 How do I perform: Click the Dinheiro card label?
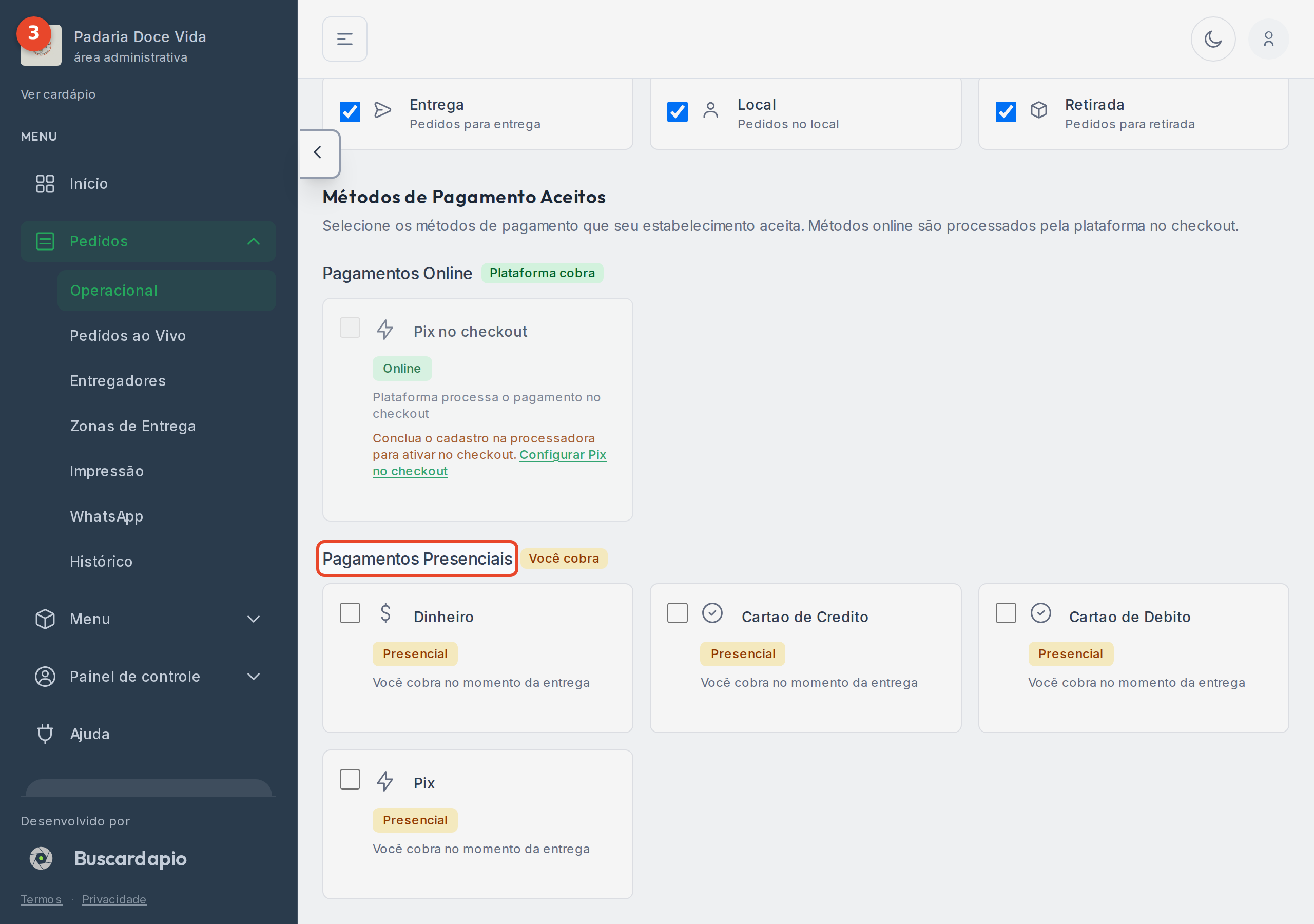(x=443, y=617)
